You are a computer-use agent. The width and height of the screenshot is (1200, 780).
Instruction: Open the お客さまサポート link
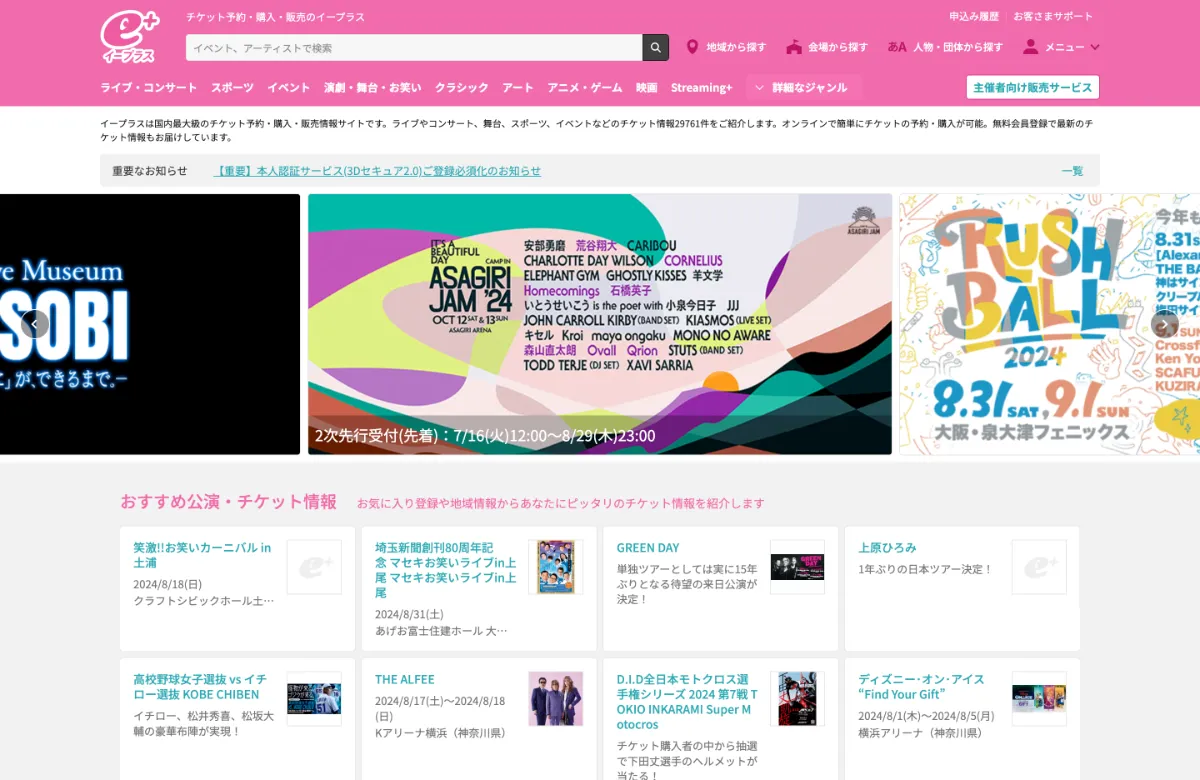[x=1053, y=16]
